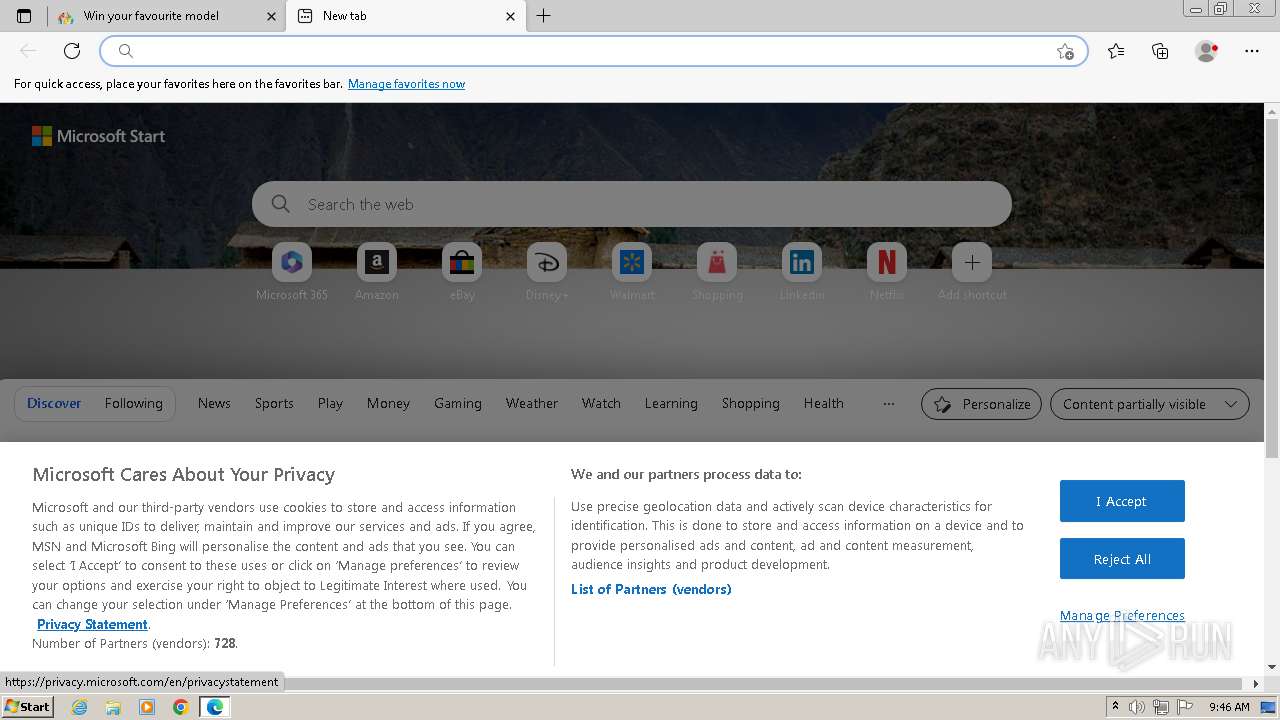Open the tab actions menu icon

(24, 16)
